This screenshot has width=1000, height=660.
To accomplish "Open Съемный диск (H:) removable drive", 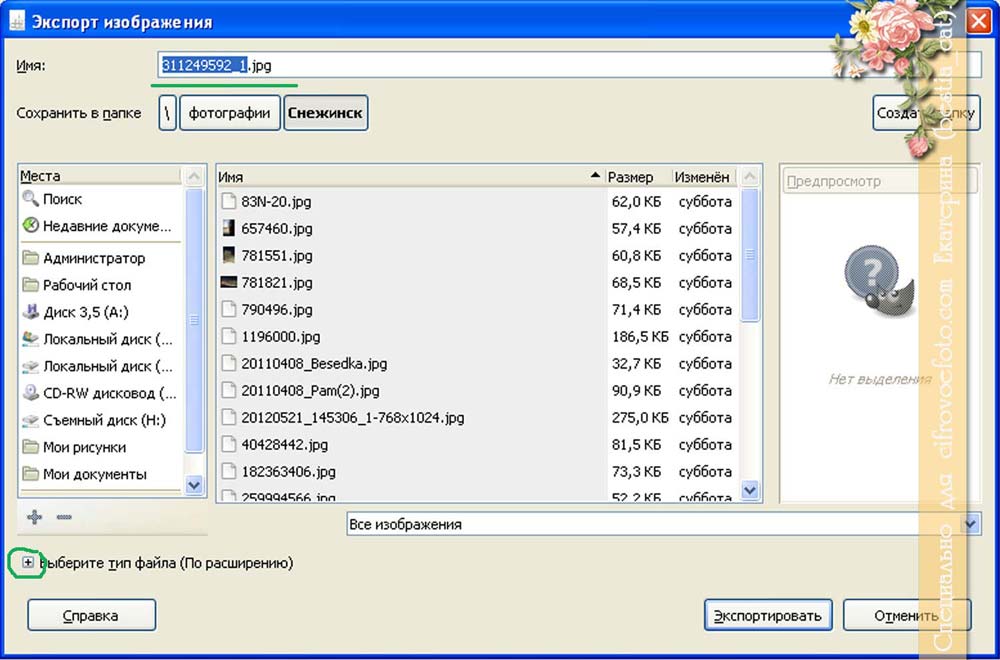I will (x=104, y=420).
